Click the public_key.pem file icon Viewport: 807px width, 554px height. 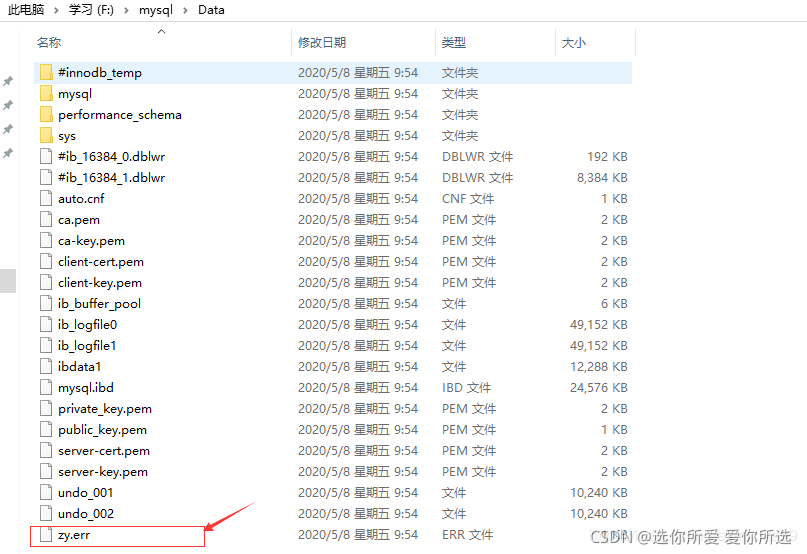(x=46, y=430)
